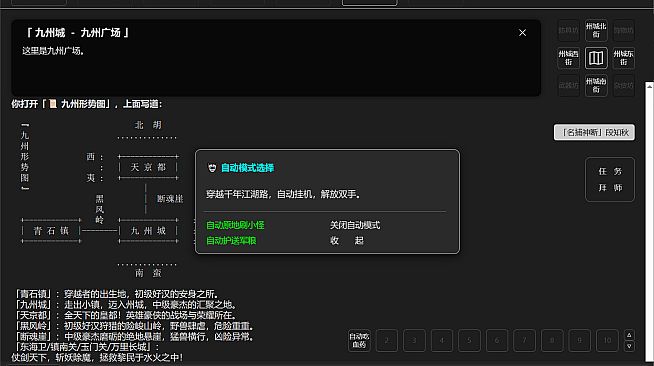Click 北胡 label above the map
Screen dimensions: 654x366
[148, 125]
